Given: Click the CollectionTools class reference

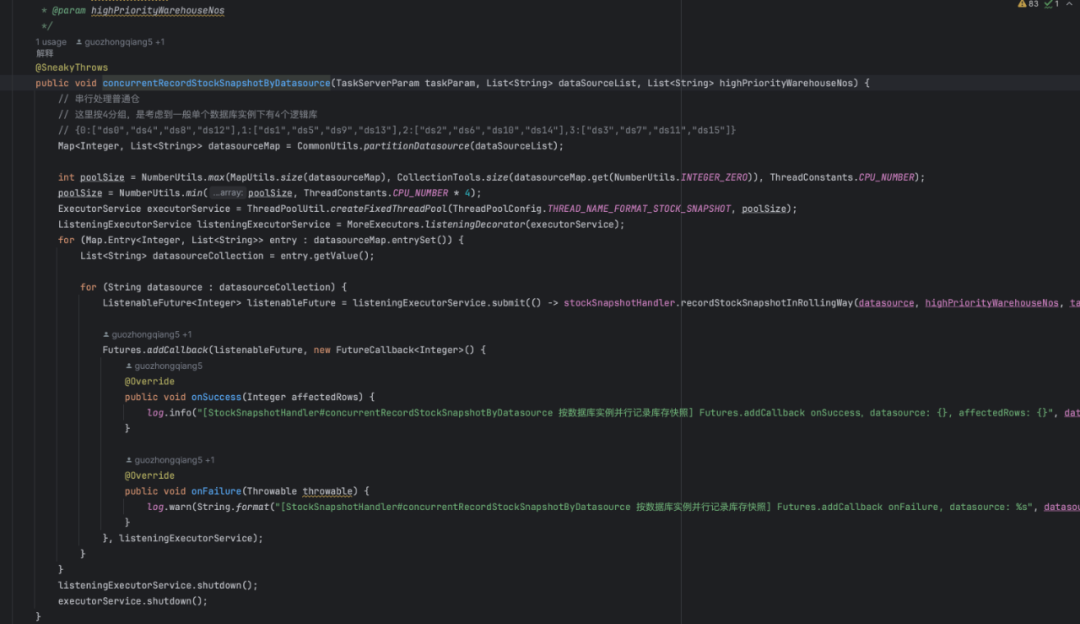Looking at the screenshot, I should point(438,178).
